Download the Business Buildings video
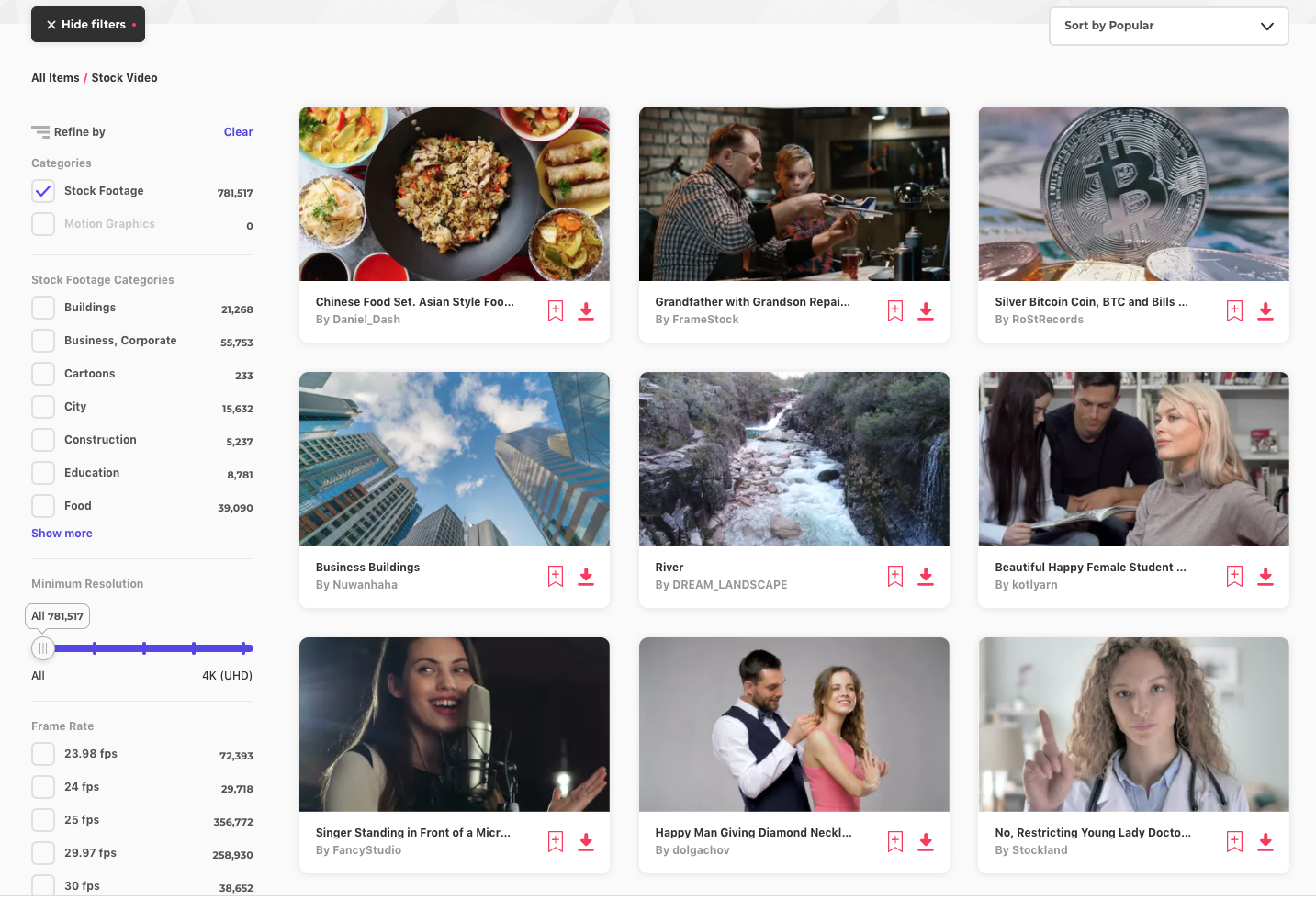The image size is (1316, 900). [586, 576]
